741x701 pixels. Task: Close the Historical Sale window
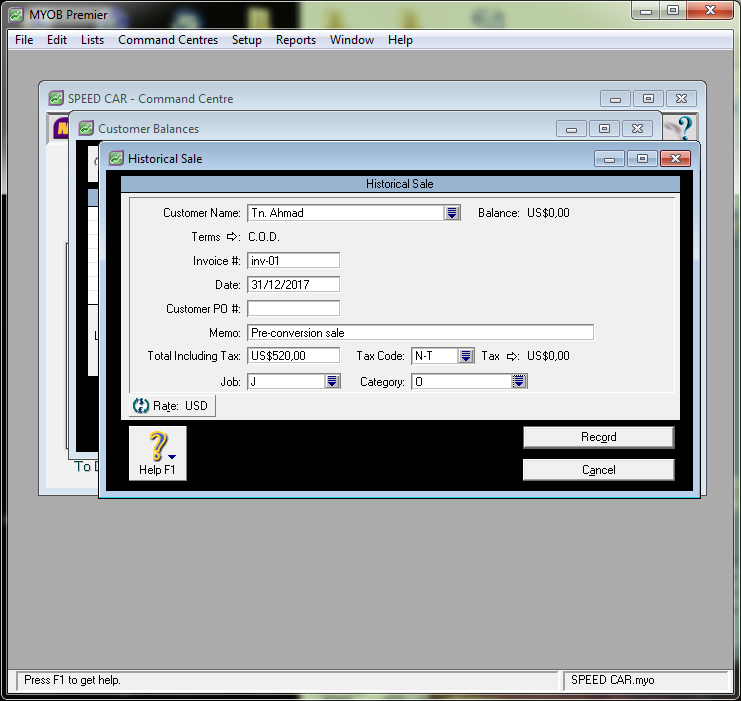point(675,159)
